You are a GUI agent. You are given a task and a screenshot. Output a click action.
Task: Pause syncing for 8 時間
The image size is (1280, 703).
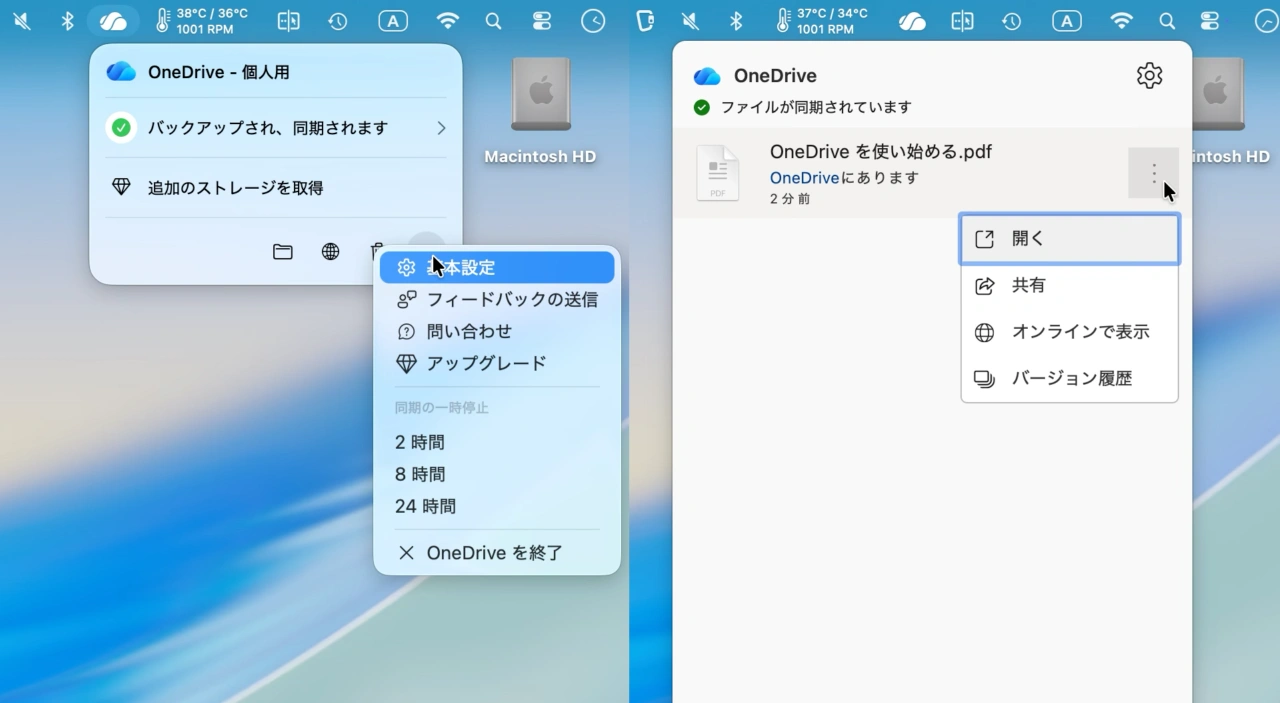pyautogui.click(x=419, y=473)
